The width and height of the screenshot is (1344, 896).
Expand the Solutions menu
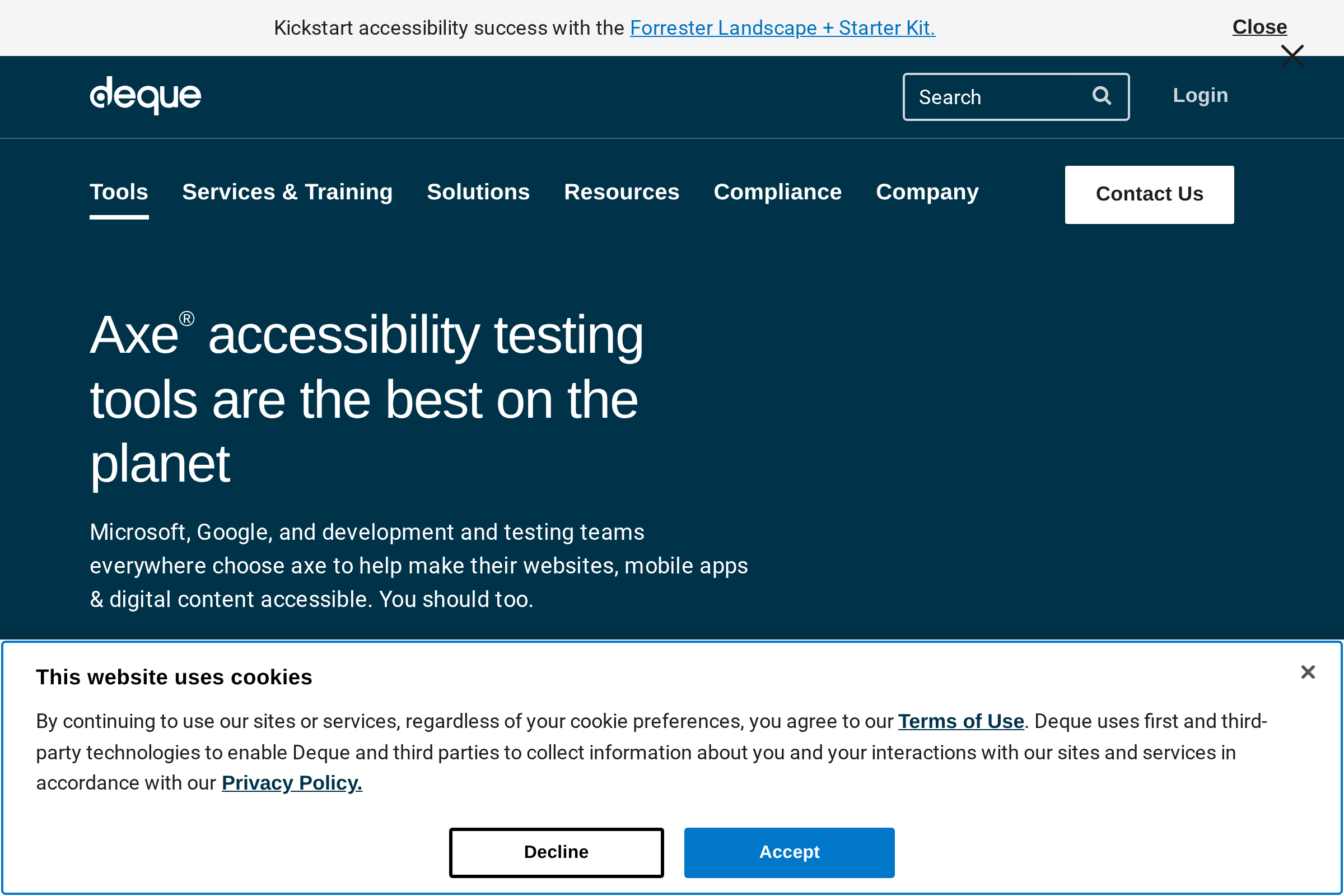pyautogui.click(x=478, y=192)
